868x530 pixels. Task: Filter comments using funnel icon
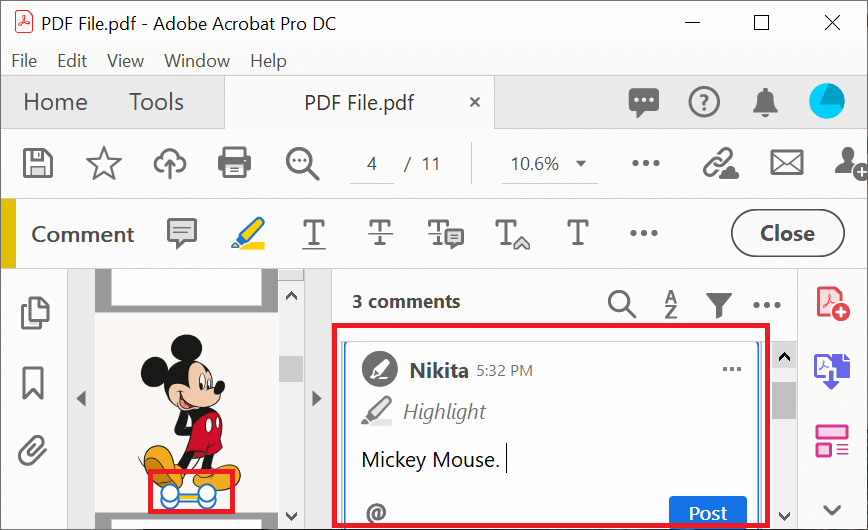click(718, 303)
